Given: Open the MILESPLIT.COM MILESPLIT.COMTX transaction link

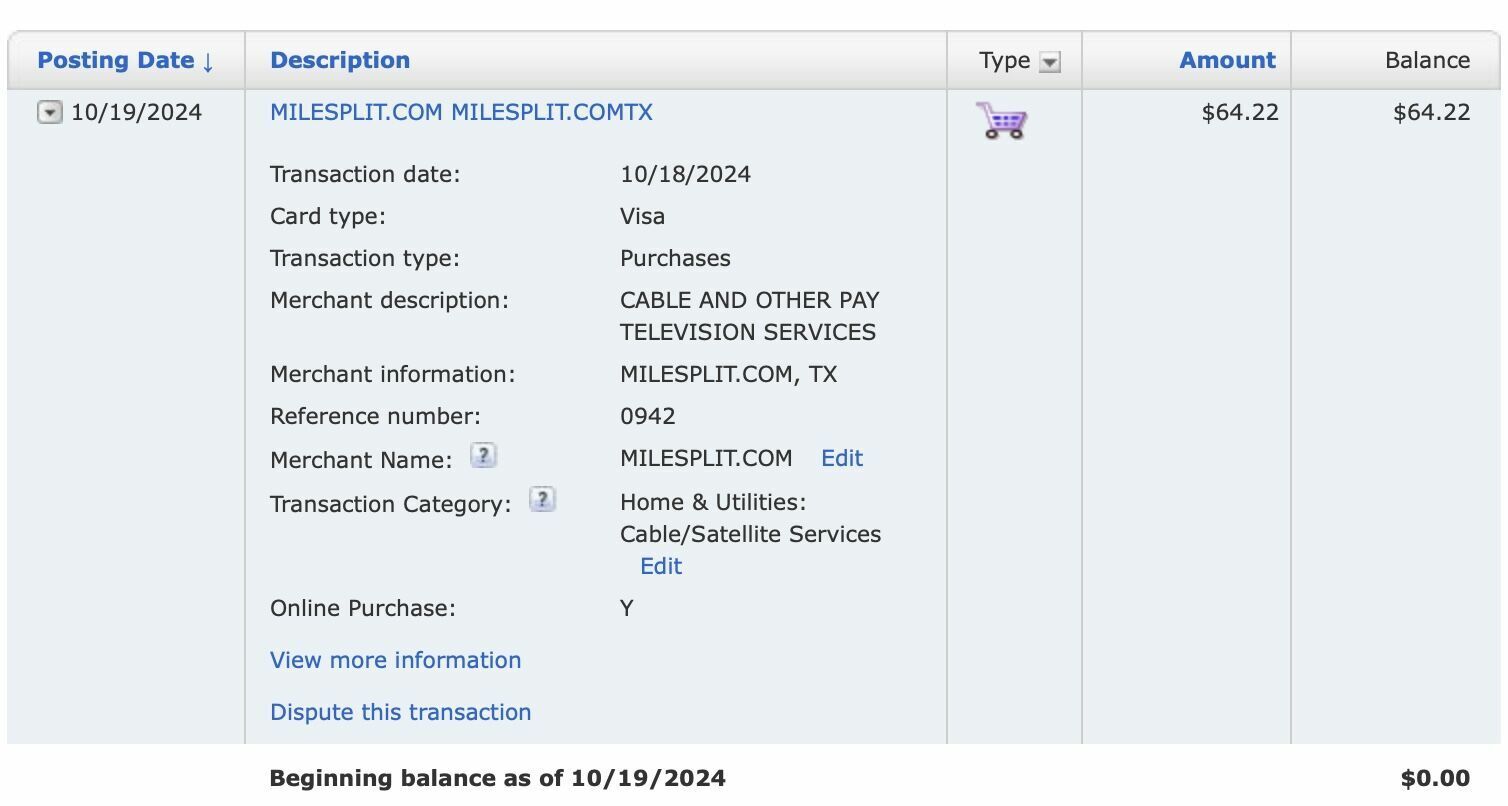Looking at the screenshot, I should pos(461,112).
